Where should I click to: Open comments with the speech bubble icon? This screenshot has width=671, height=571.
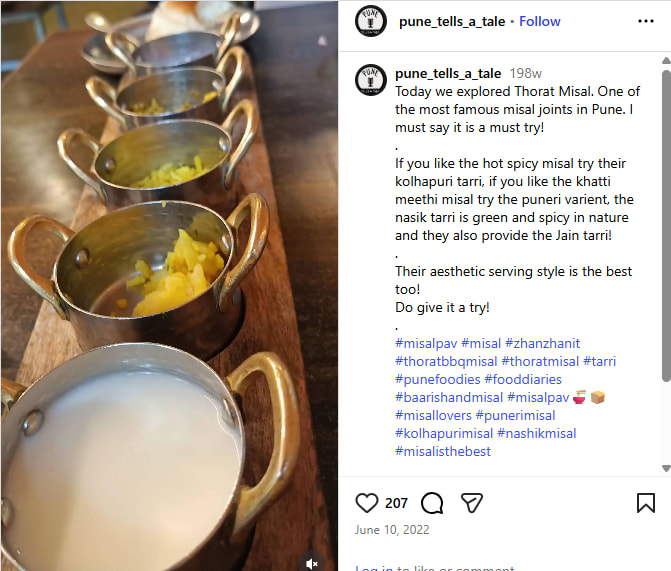click(432, 503)
